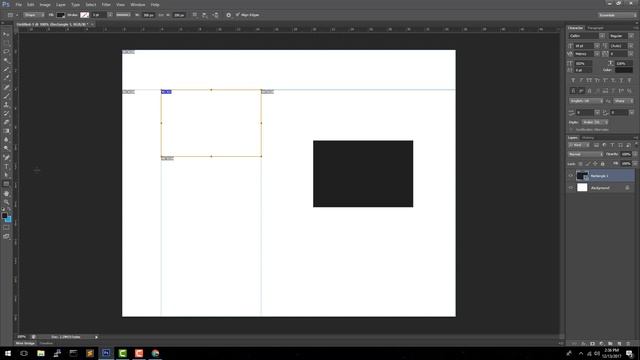
Task: Open the leading (Auto) dropdown
Action: pos(622,46)
